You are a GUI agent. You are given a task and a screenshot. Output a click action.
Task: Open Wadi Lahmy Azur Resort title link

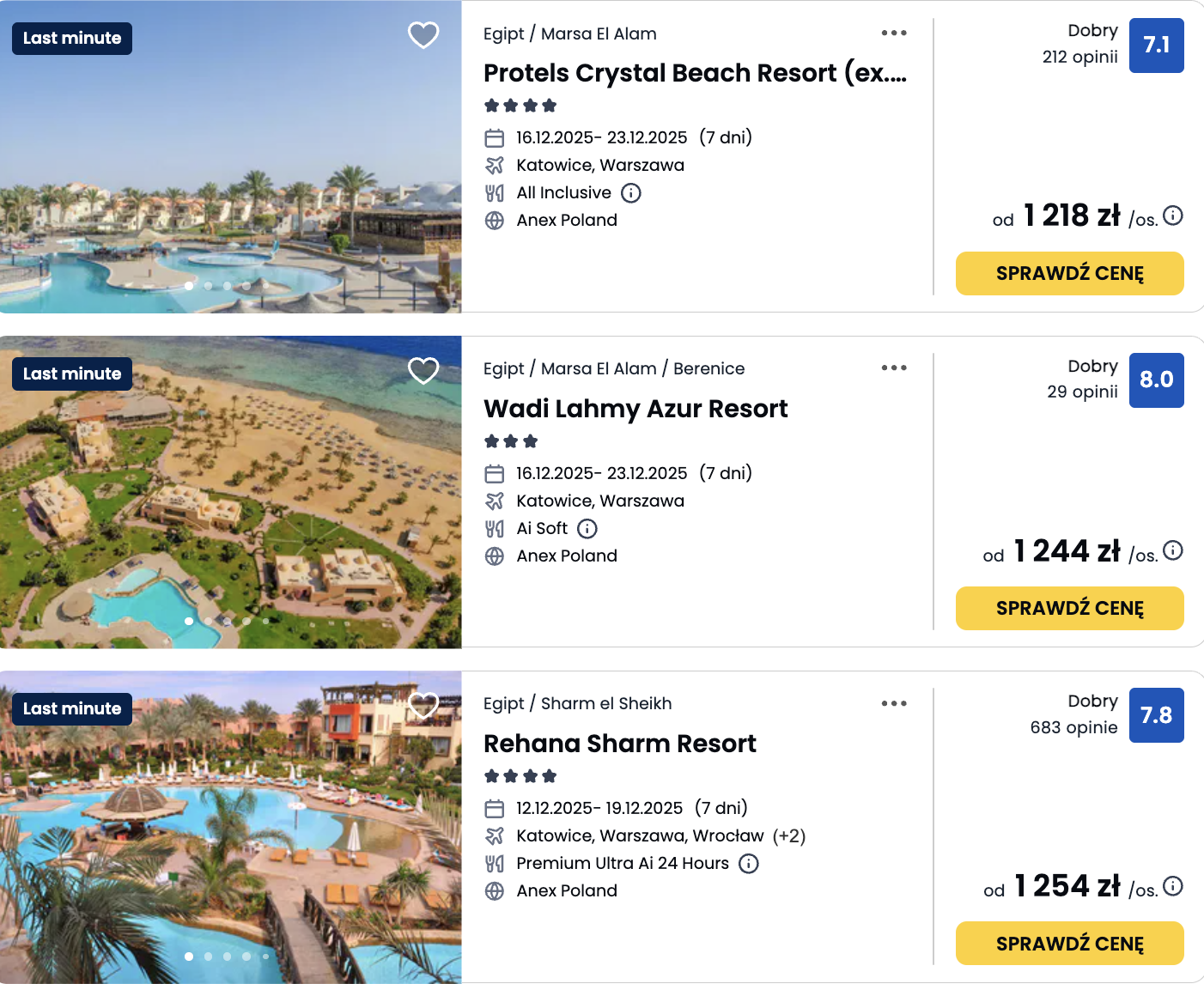(x=635, y=409)
